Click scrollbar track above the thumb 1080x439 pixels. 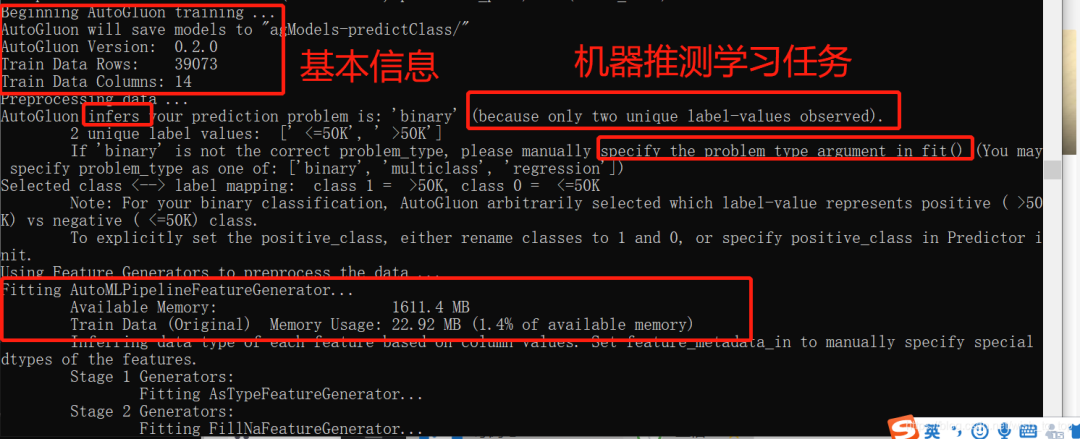click(x=1052, y=79)
